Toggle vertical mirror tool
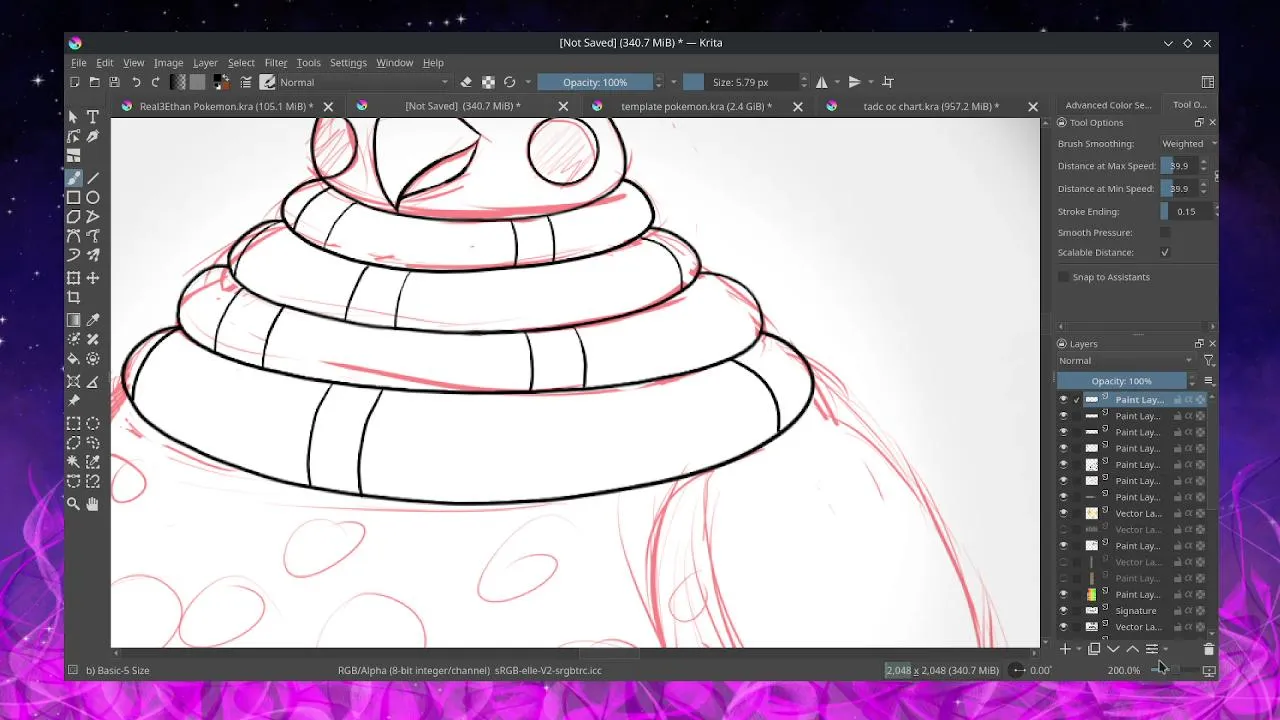Screen dimensions: 1280x720 pyautogui.click(x=855, y=82)
